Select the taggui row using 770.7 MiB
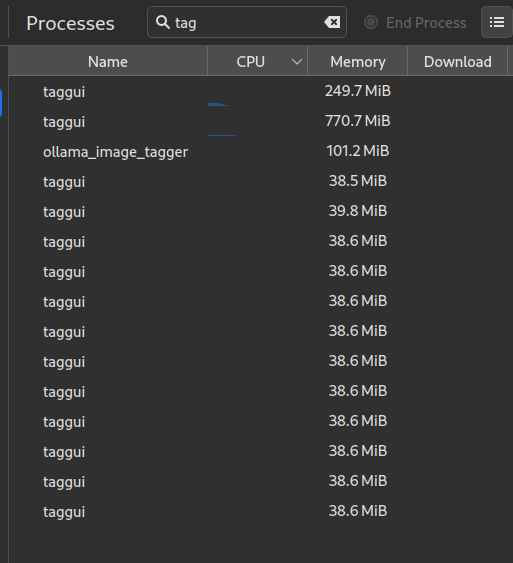The height and width of the screenshot is (563, 513). tap(261, 121)
